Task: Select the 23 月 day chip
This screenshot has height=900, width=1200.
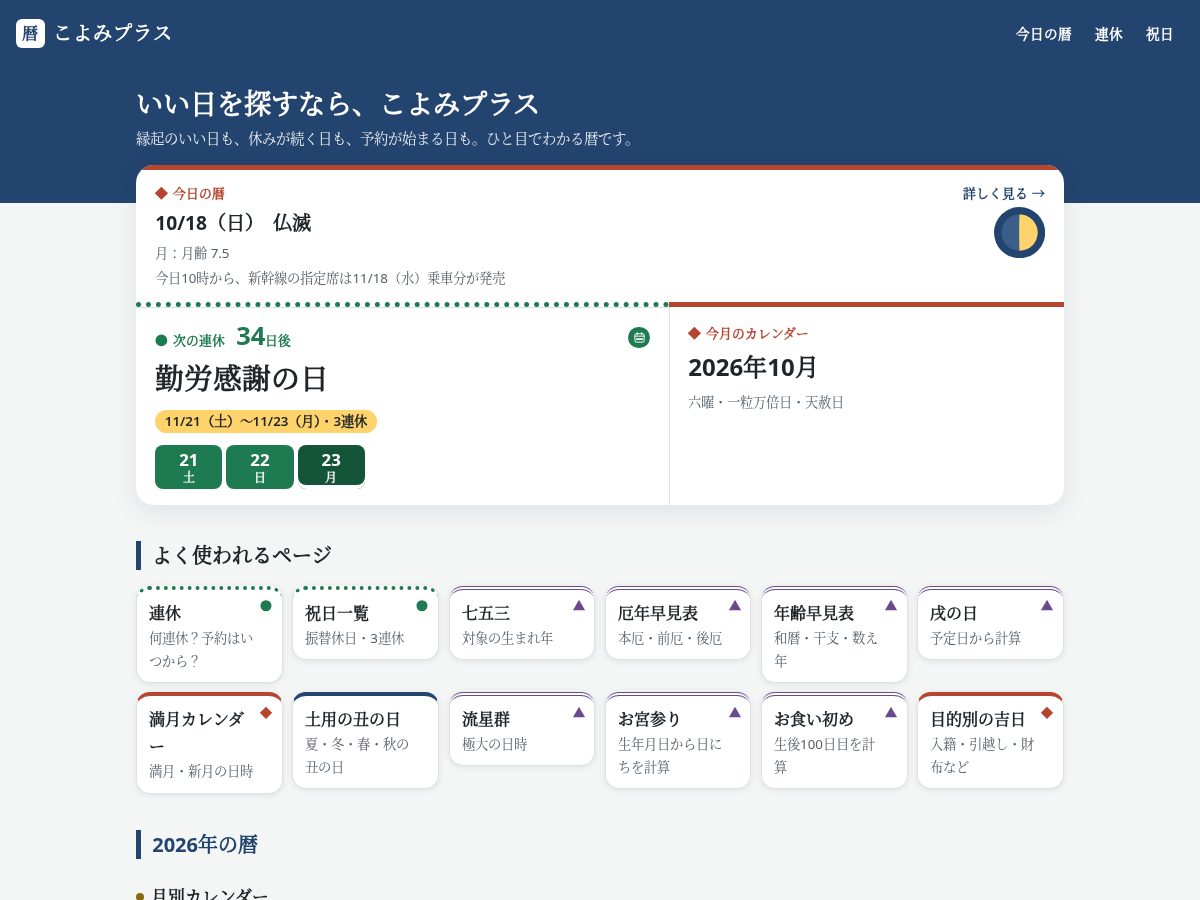Action: [331, 465]
